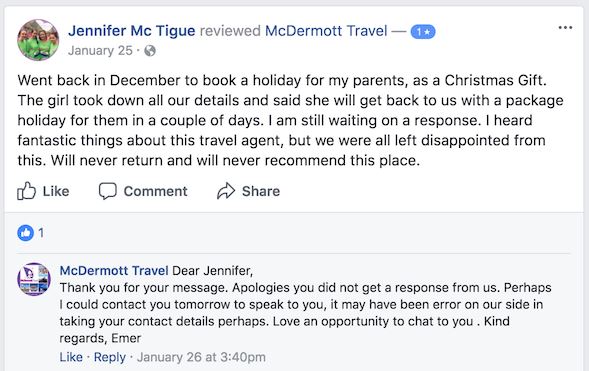Click the Like text label under the review
The image size is (589, 371).
pyautogui.click(x=56, y=191)
